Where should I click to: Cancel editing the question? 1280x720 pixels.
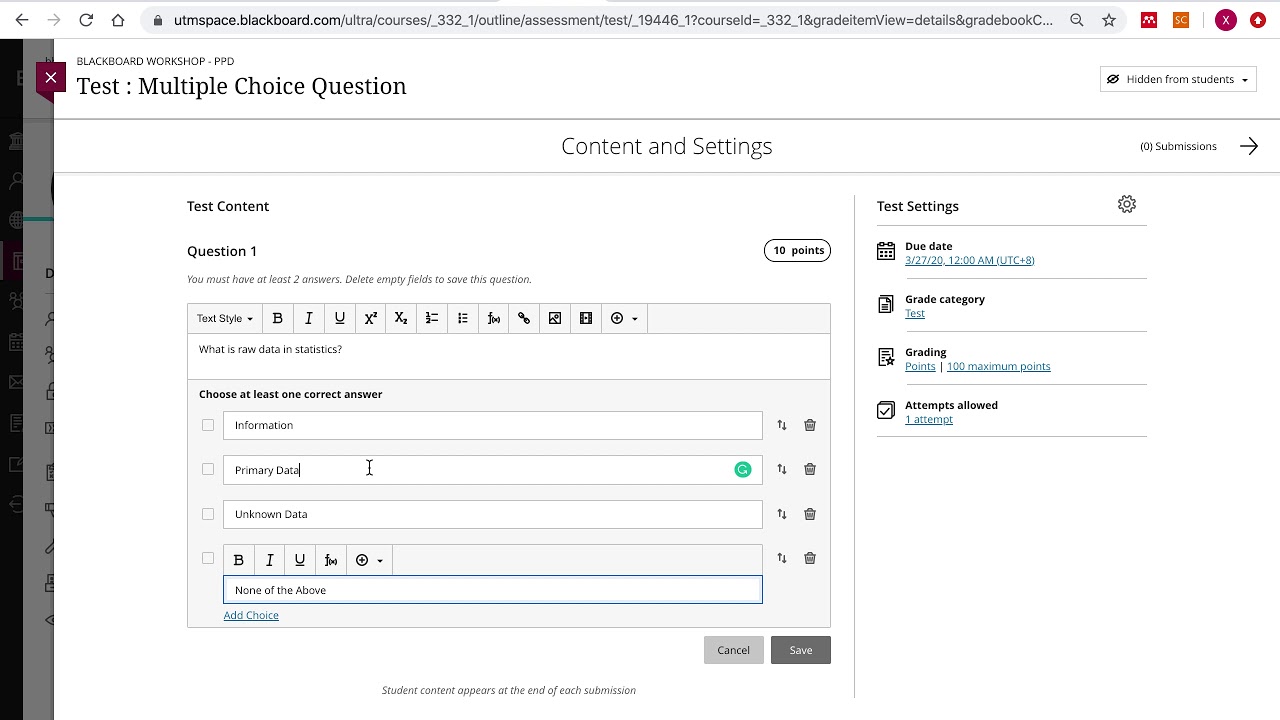733,650
